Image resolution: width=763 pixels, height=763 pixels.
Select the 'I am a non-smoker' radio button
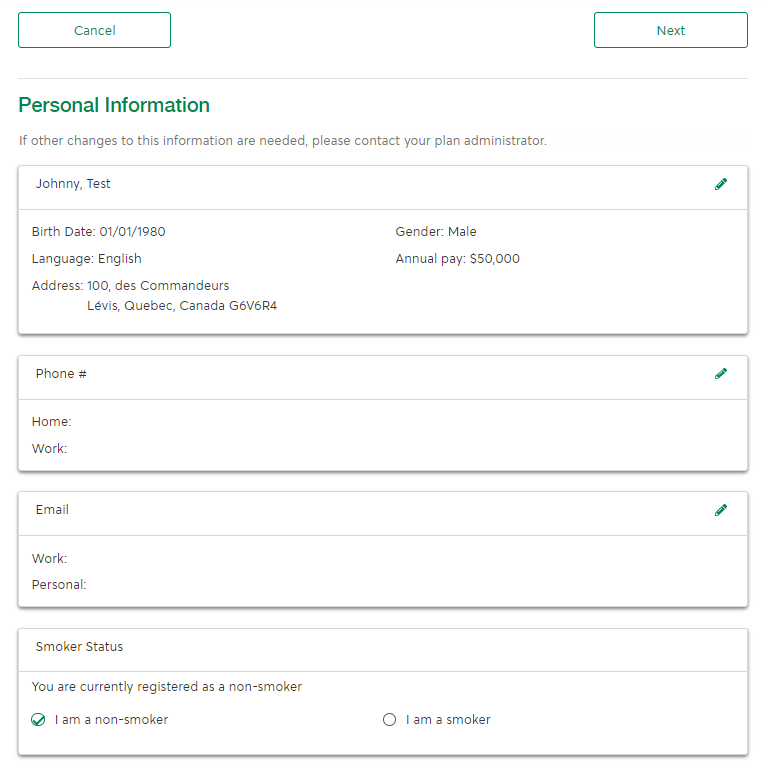39,720
